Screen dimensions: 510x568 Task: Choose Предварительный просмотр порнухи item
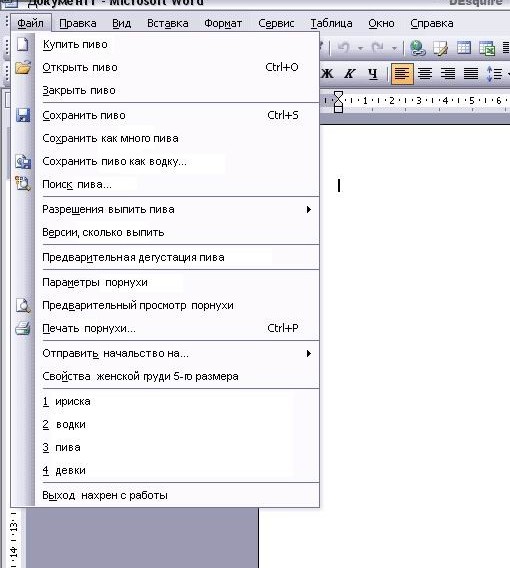(x=177, y=305)
